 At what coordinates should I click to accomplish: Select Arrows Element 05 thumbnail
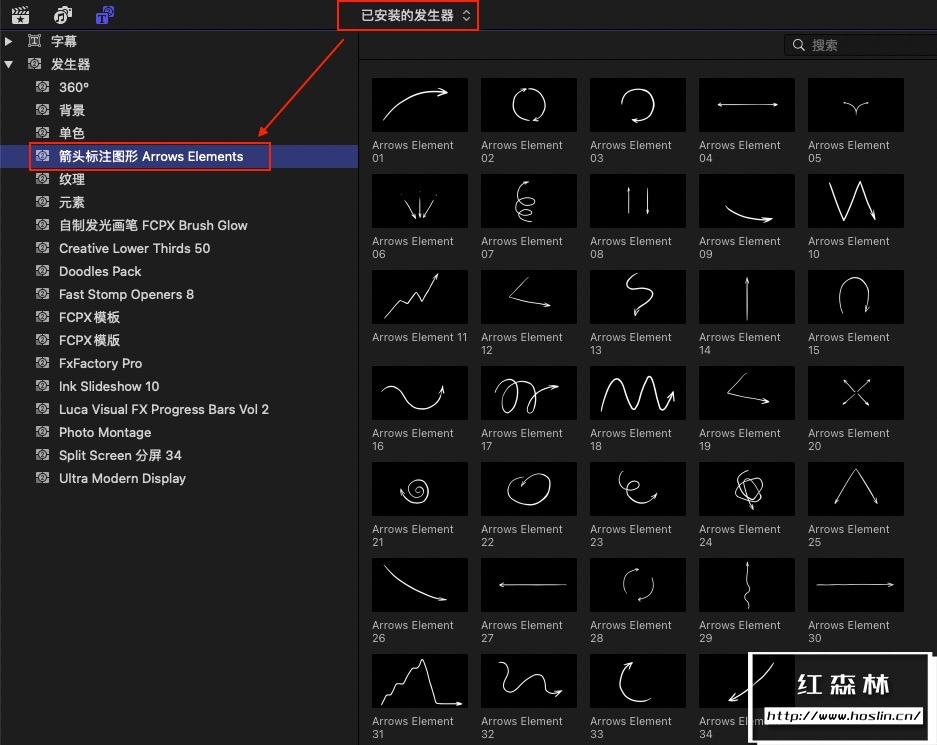pyautogui.click(x=856, y=105)
